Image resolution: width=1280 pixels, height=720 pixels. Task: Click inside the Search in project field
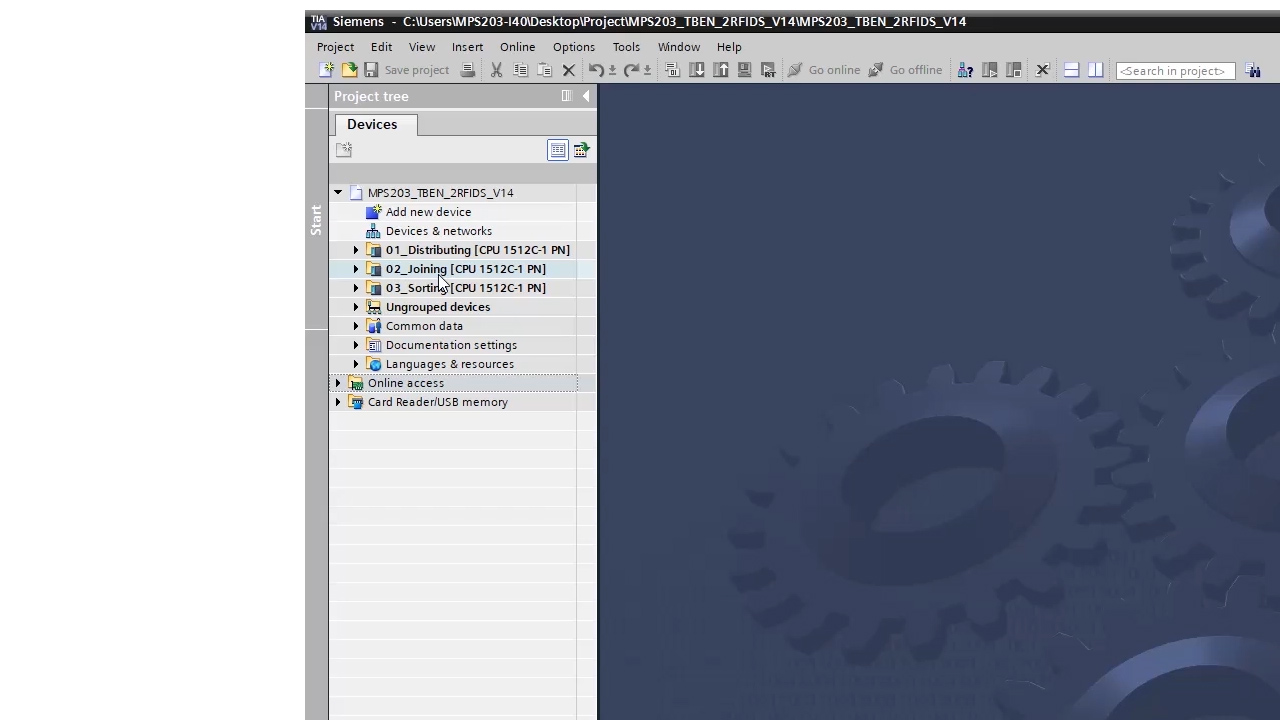[x=1175, y=70]
